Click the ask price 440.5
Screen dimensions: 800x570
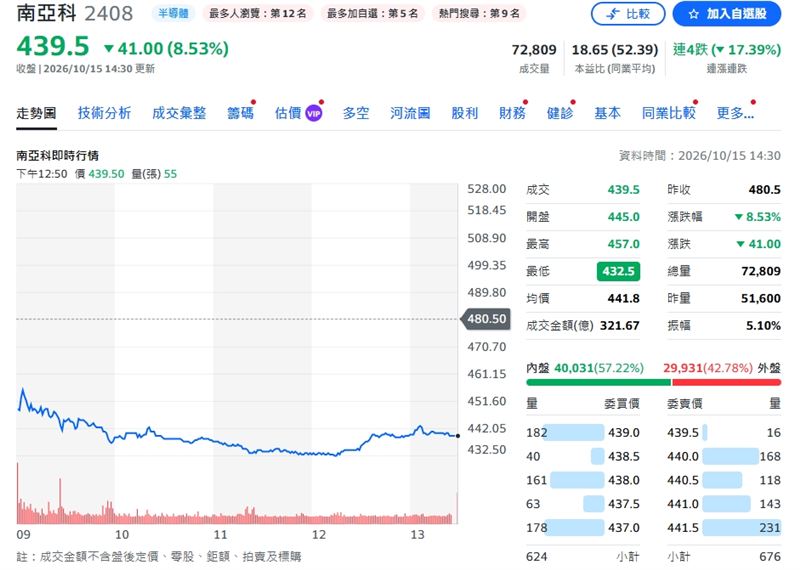click(683, 480)
